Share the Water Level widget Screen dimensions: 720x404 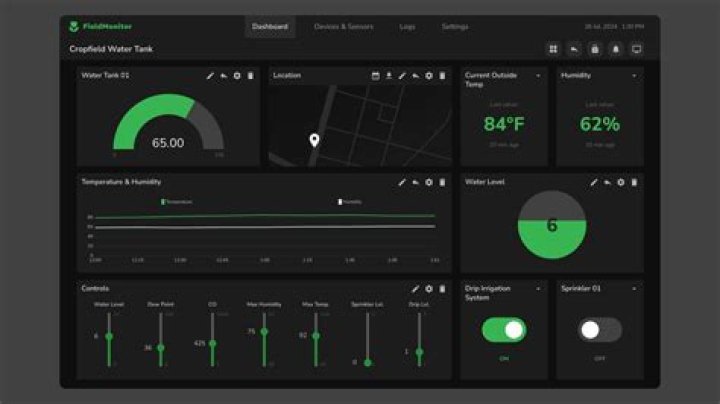coord(608,182)
